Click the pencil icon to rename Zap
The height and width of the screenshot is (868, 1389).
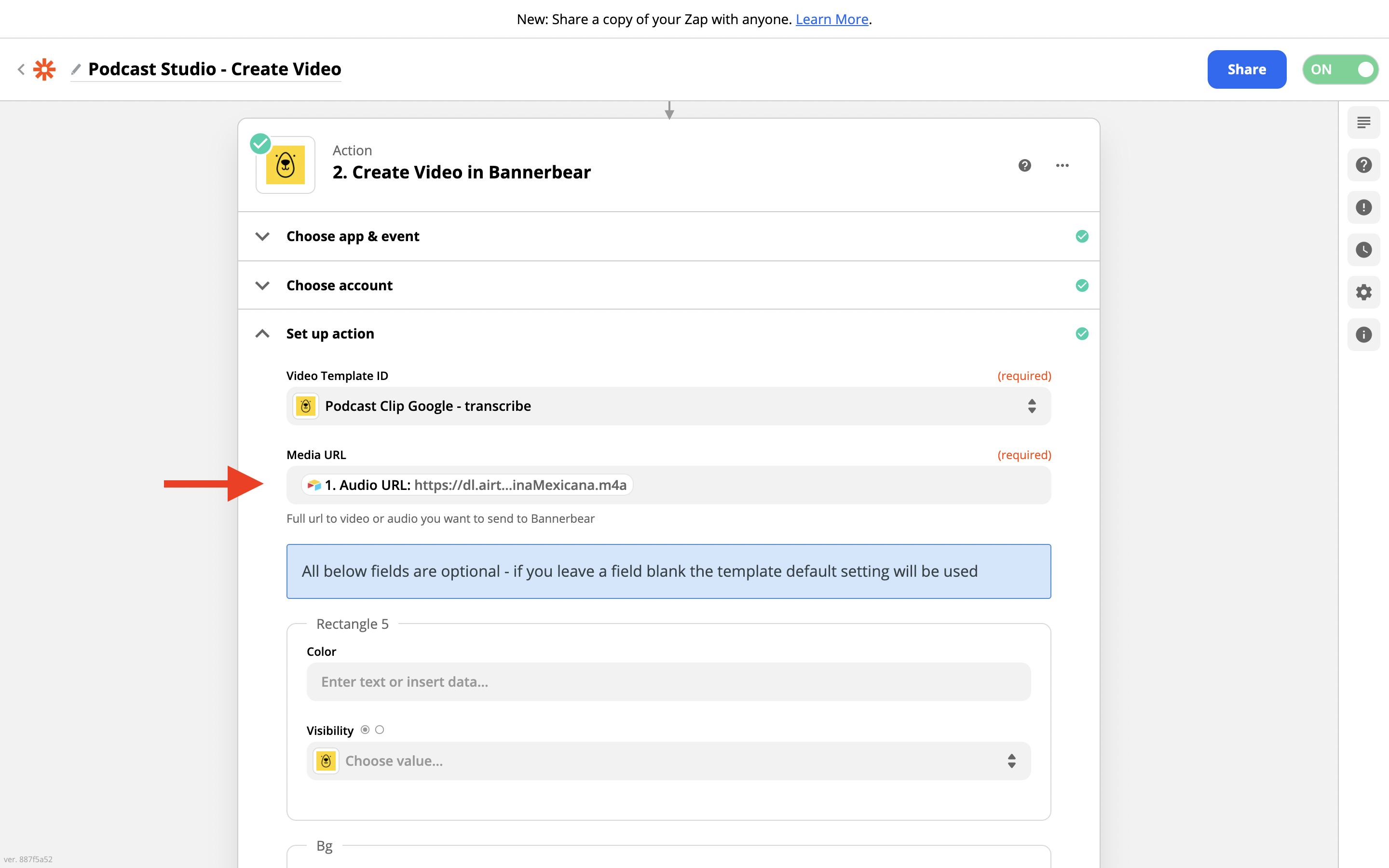pos(76,69)
